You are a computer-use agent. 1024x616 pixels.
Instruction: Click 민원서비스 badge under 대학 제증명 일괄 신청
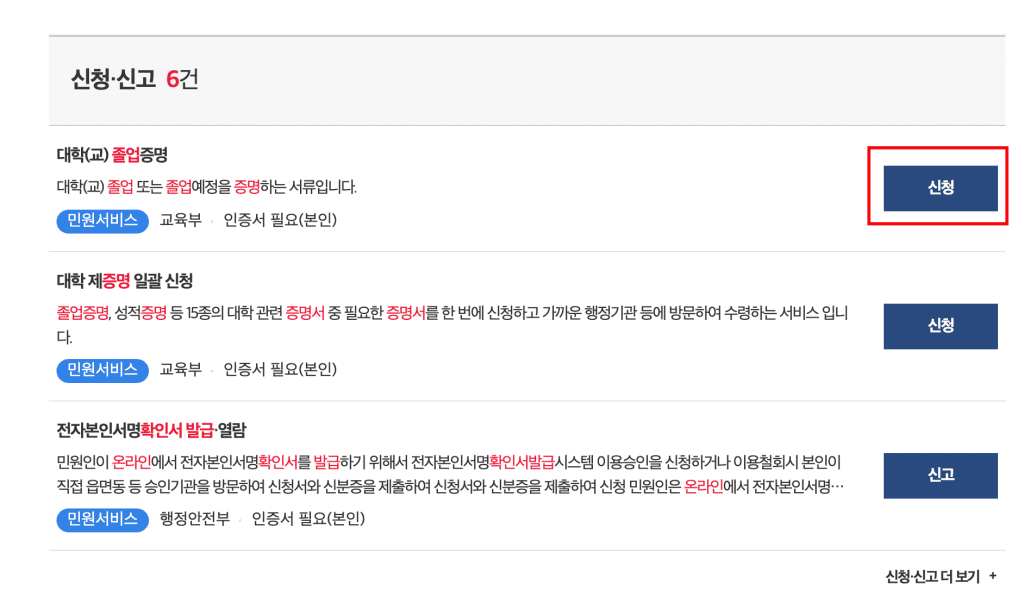pos(102,370)
